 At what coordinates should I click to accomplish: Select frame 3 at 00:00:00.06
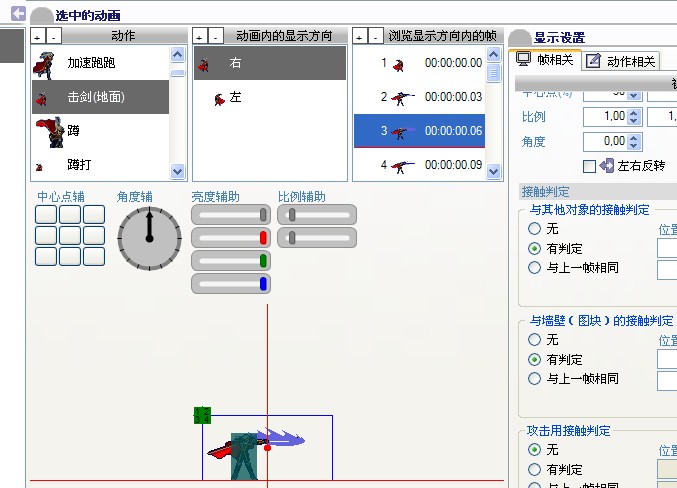(x=419, y=130)
